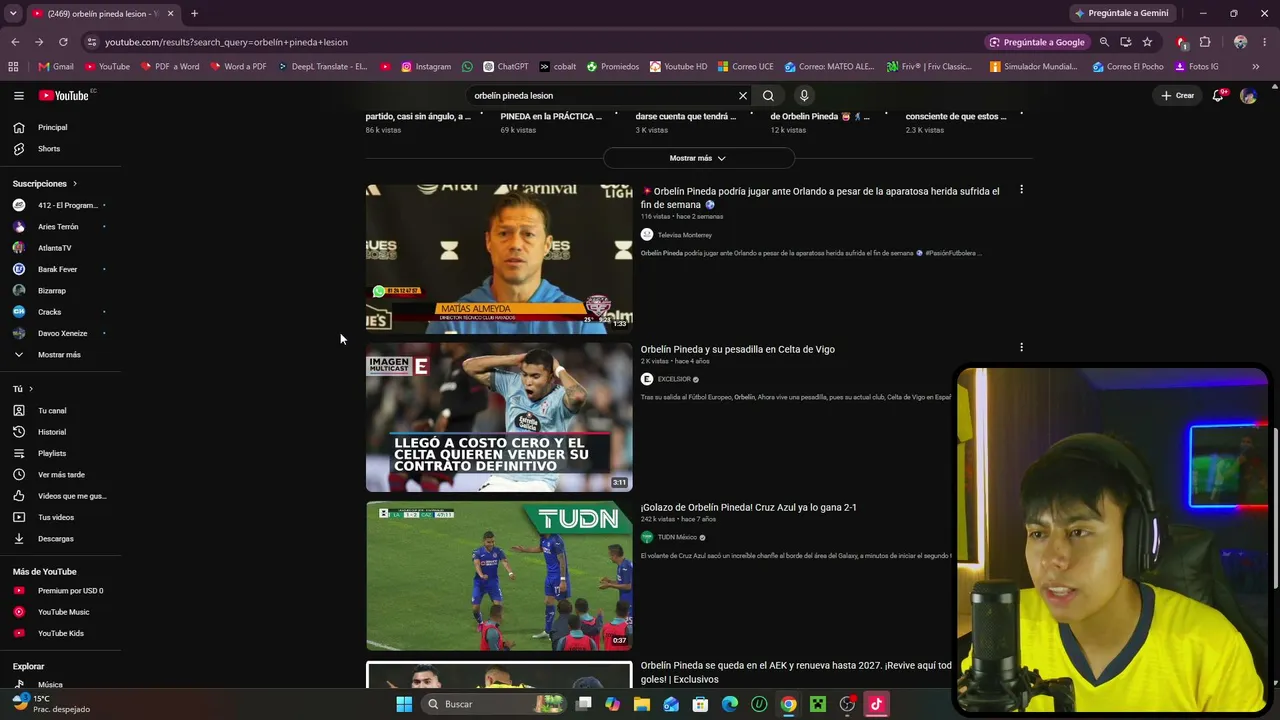Open the Chrome extensions puzzle icon
Viewport: 1280px width, 720px height.
coord(1205,42)
